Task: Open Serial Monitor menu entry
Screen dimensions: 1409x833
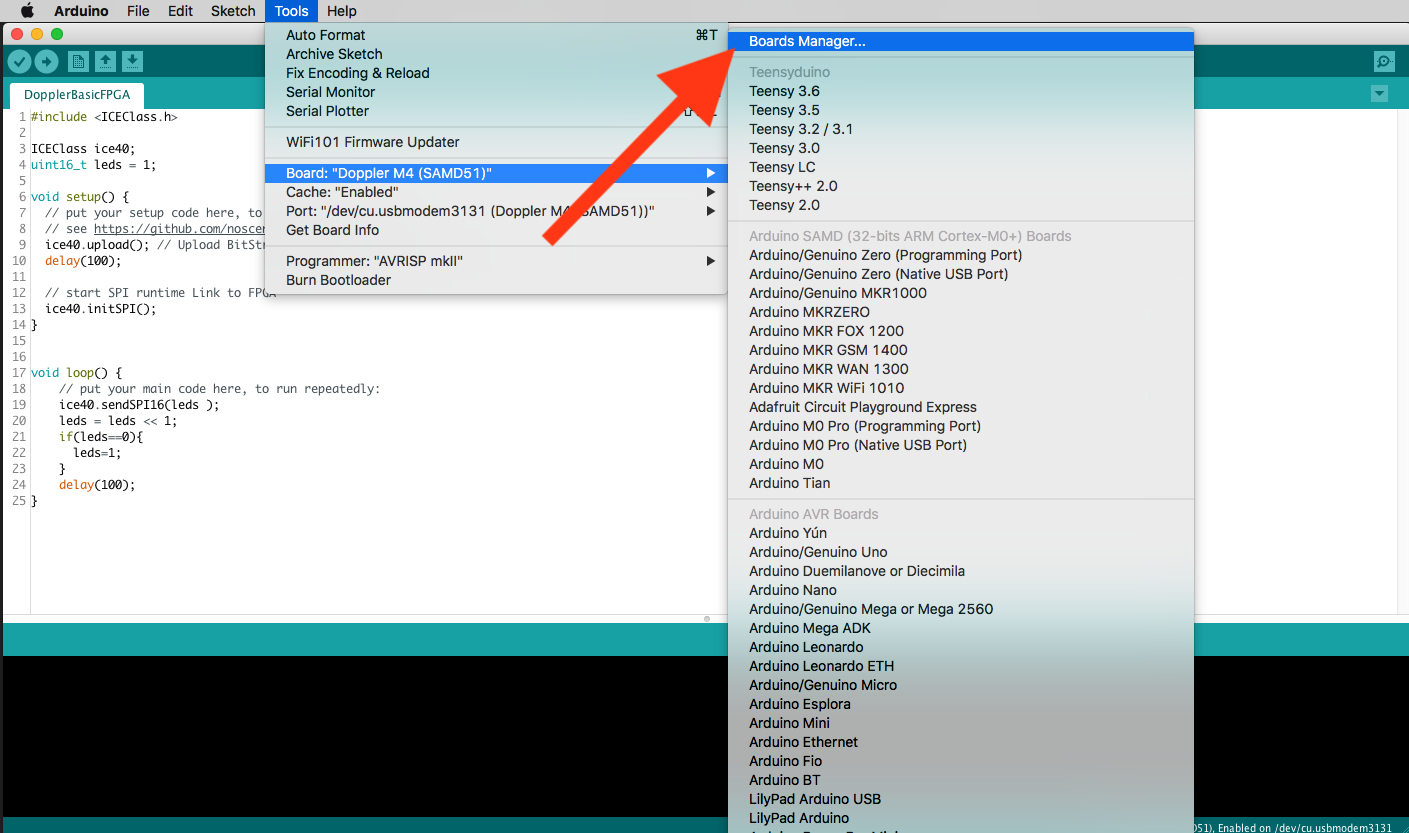Action: [496, 92]
